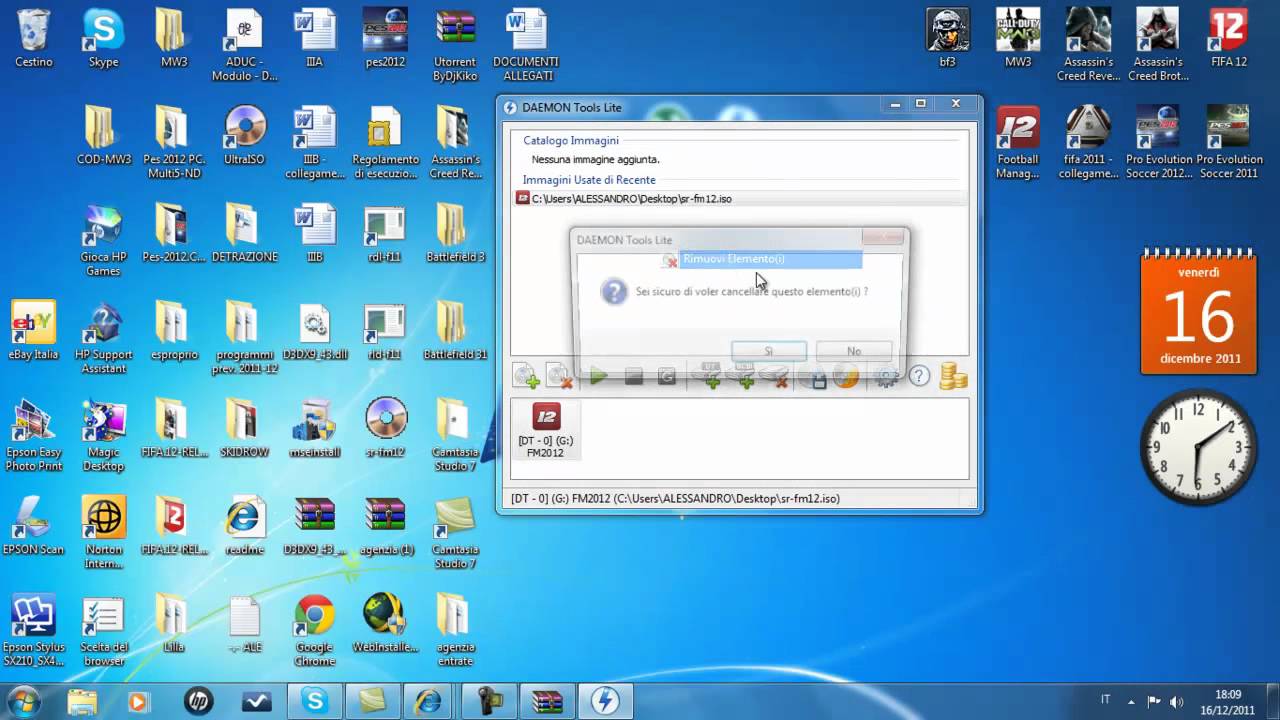Image resolution: width=1280 pixels, height=720 pixels.
Task: Click the Skype taskbar button
Action: (x=315, y=702)
